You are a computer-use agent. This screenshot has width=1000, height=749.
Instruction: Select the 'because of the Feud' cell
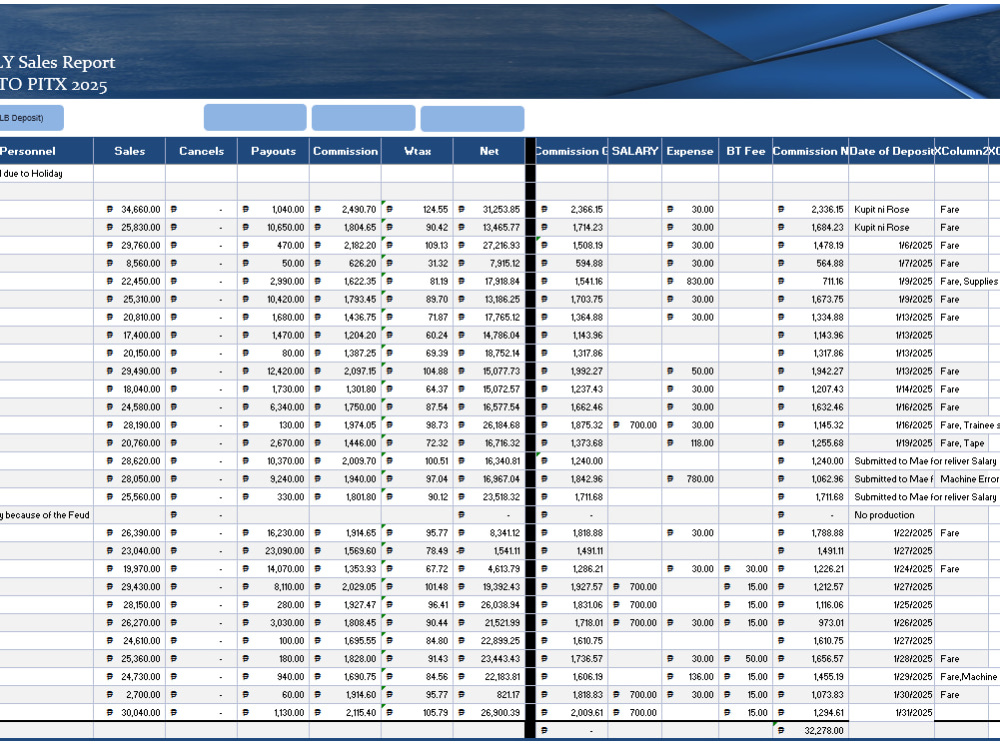tap(47, 515)
